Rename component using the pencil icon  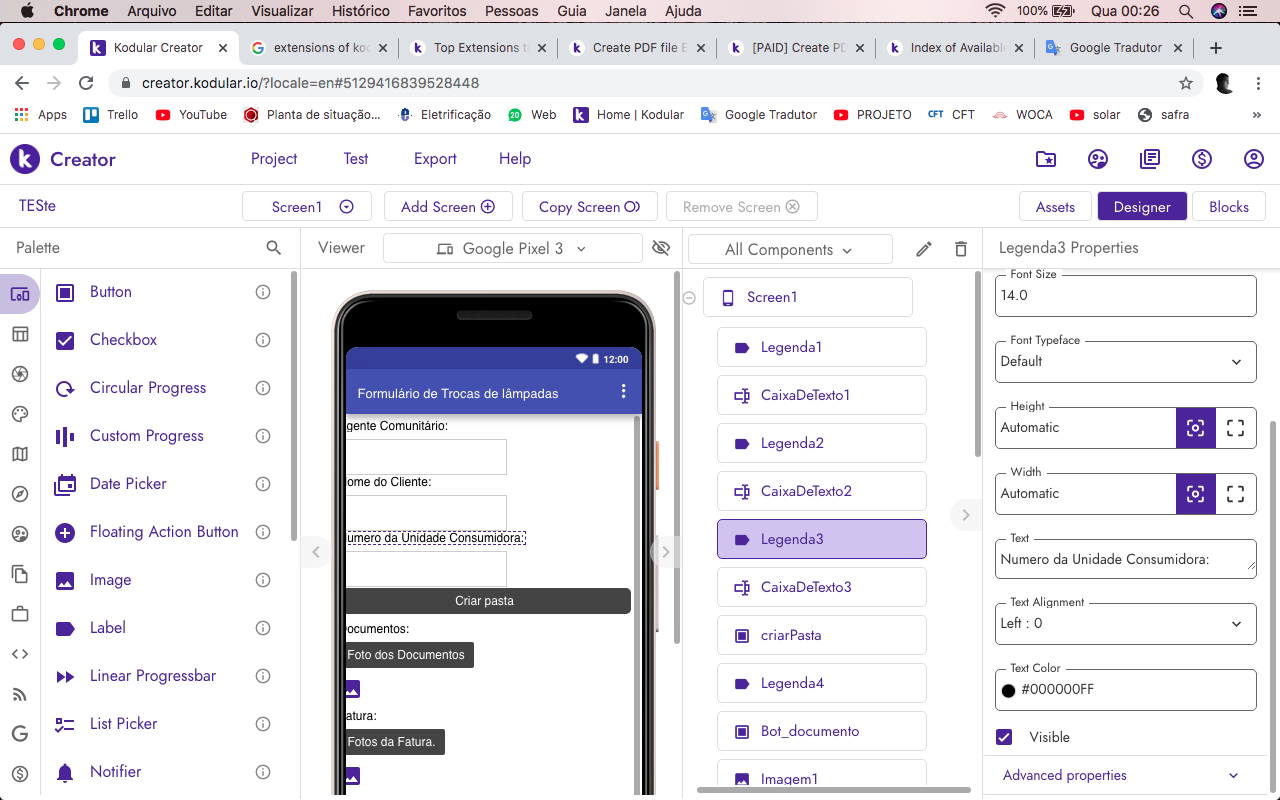(x=924, y=249)
